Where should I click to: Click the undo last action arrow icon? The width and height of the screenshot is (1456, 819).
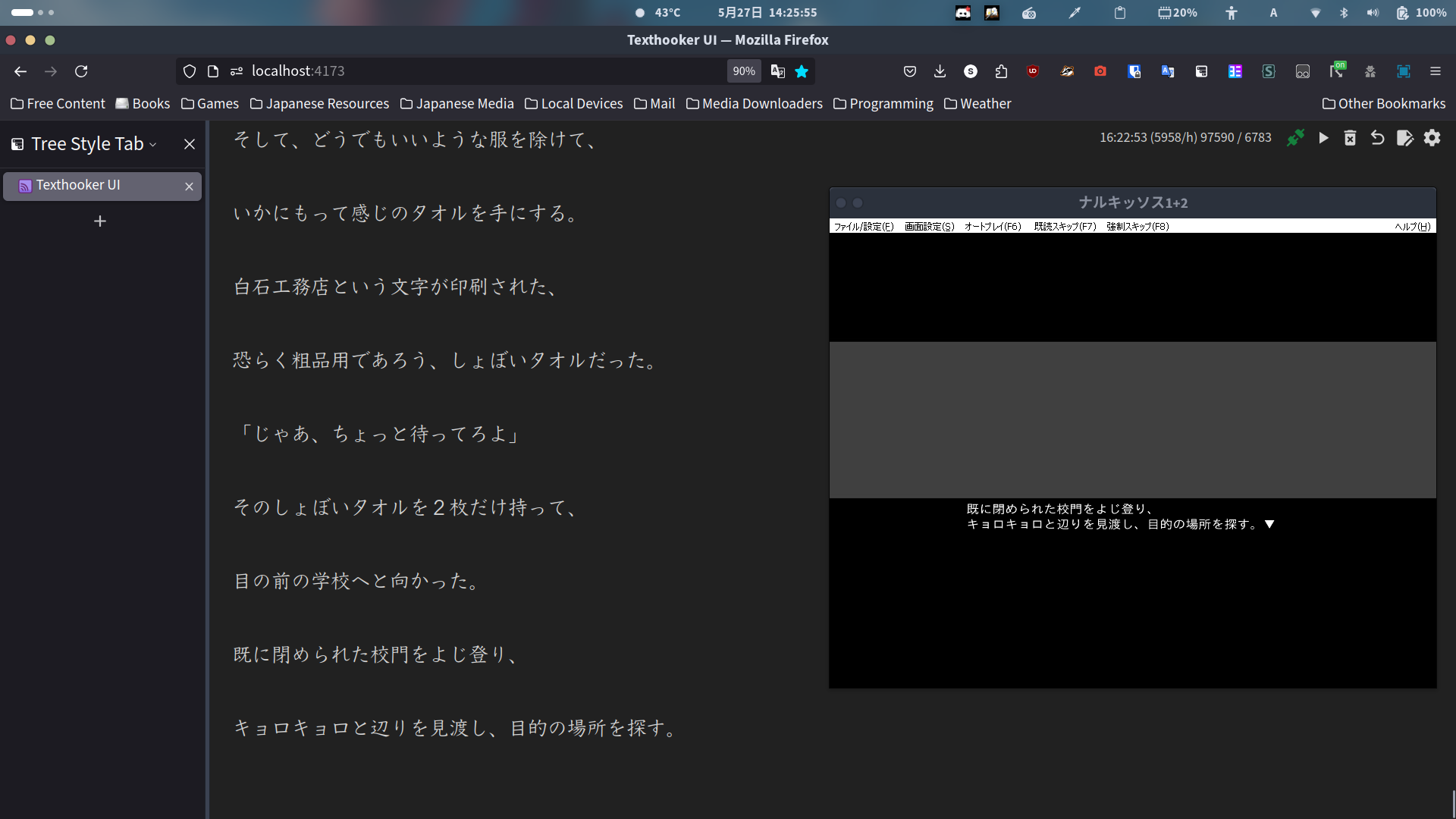[1377, 138]
